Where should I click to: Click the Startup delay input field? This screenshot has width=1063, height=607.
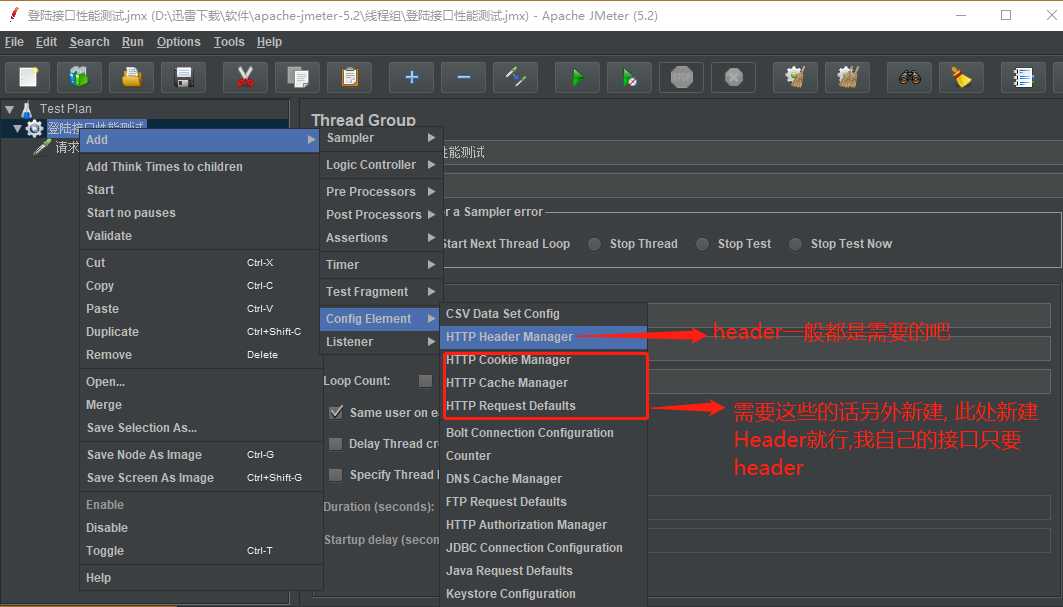[849, 540]
